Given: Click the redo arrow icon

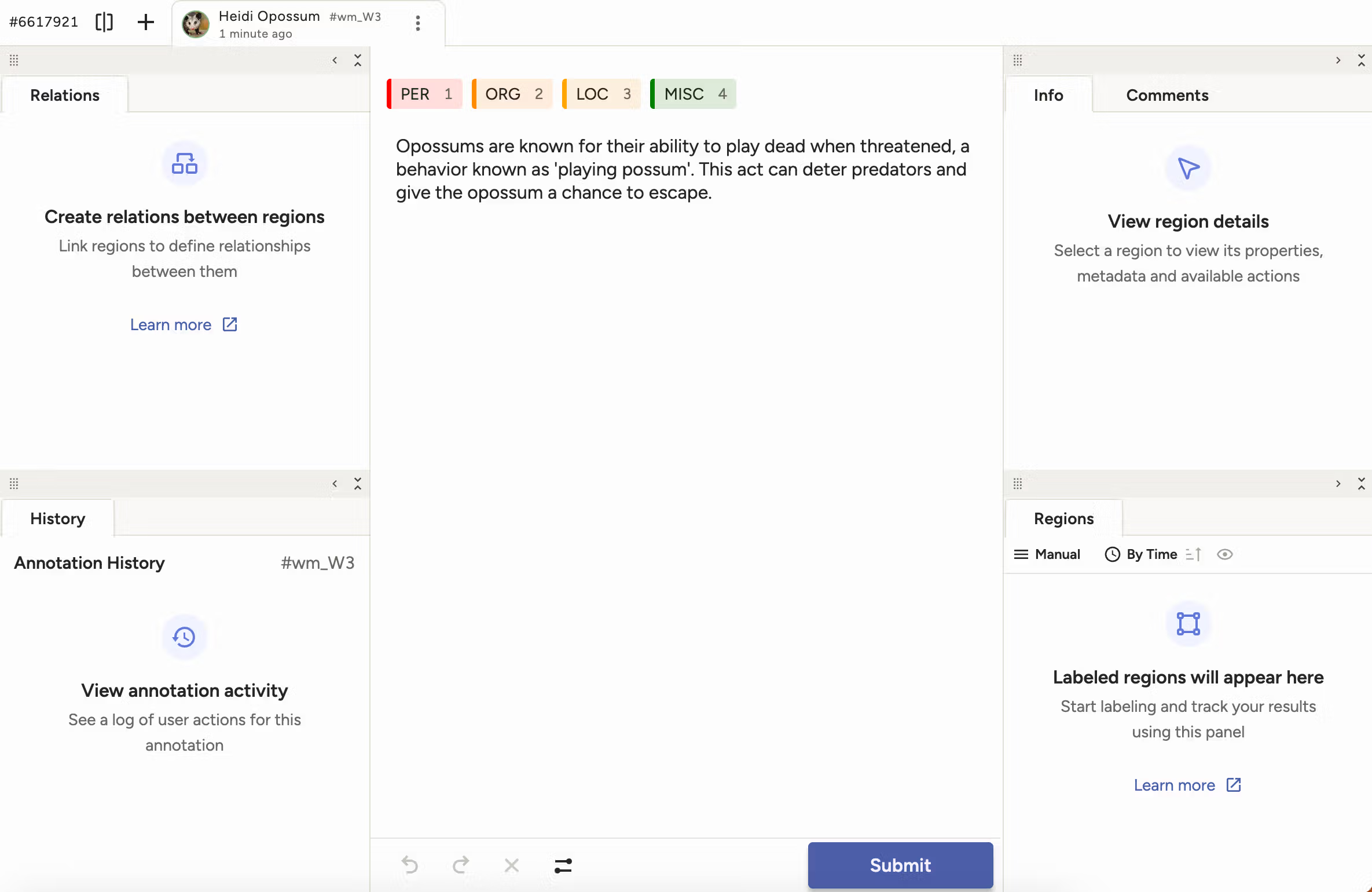Looking at the screenshot, I should tap(461, 865).
